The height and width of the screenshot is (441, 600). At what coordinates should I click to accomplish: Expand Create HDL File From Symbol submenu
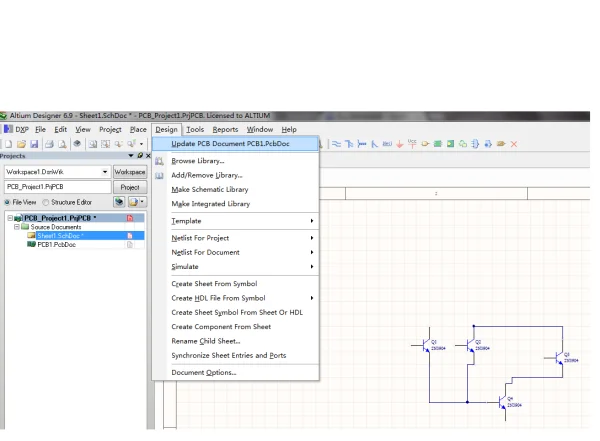pyautogui.click(x=312, y=298)
